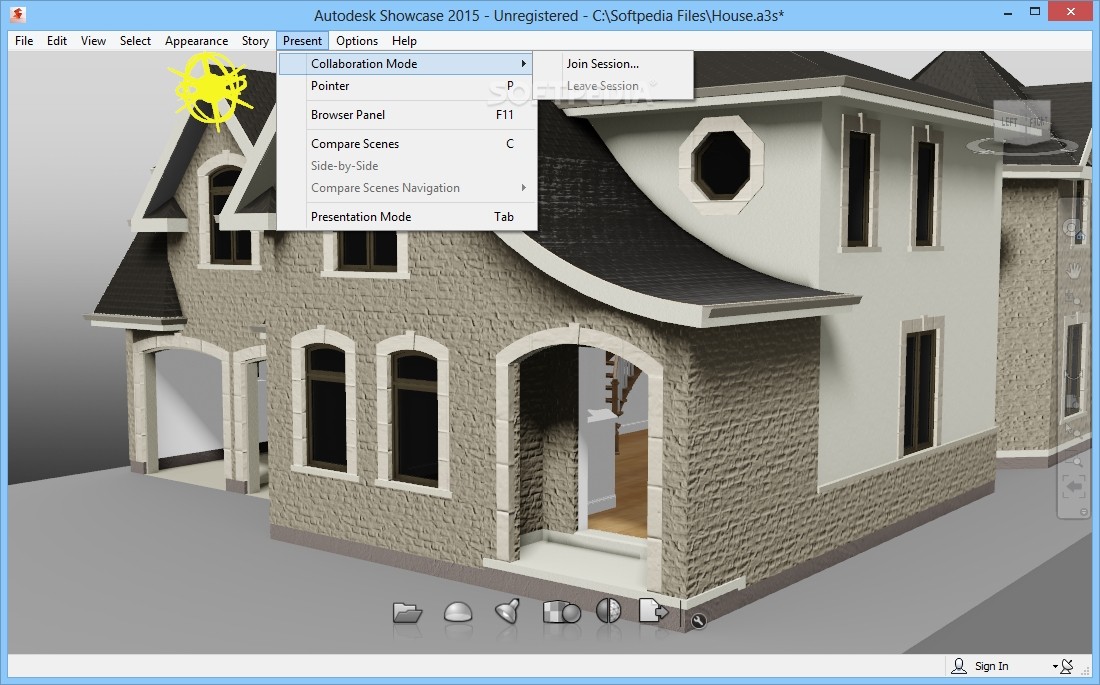The width and height of the screenshot is (1100, 685).
Task: Close the navigation bar with its X
Action: point(1084,204)
